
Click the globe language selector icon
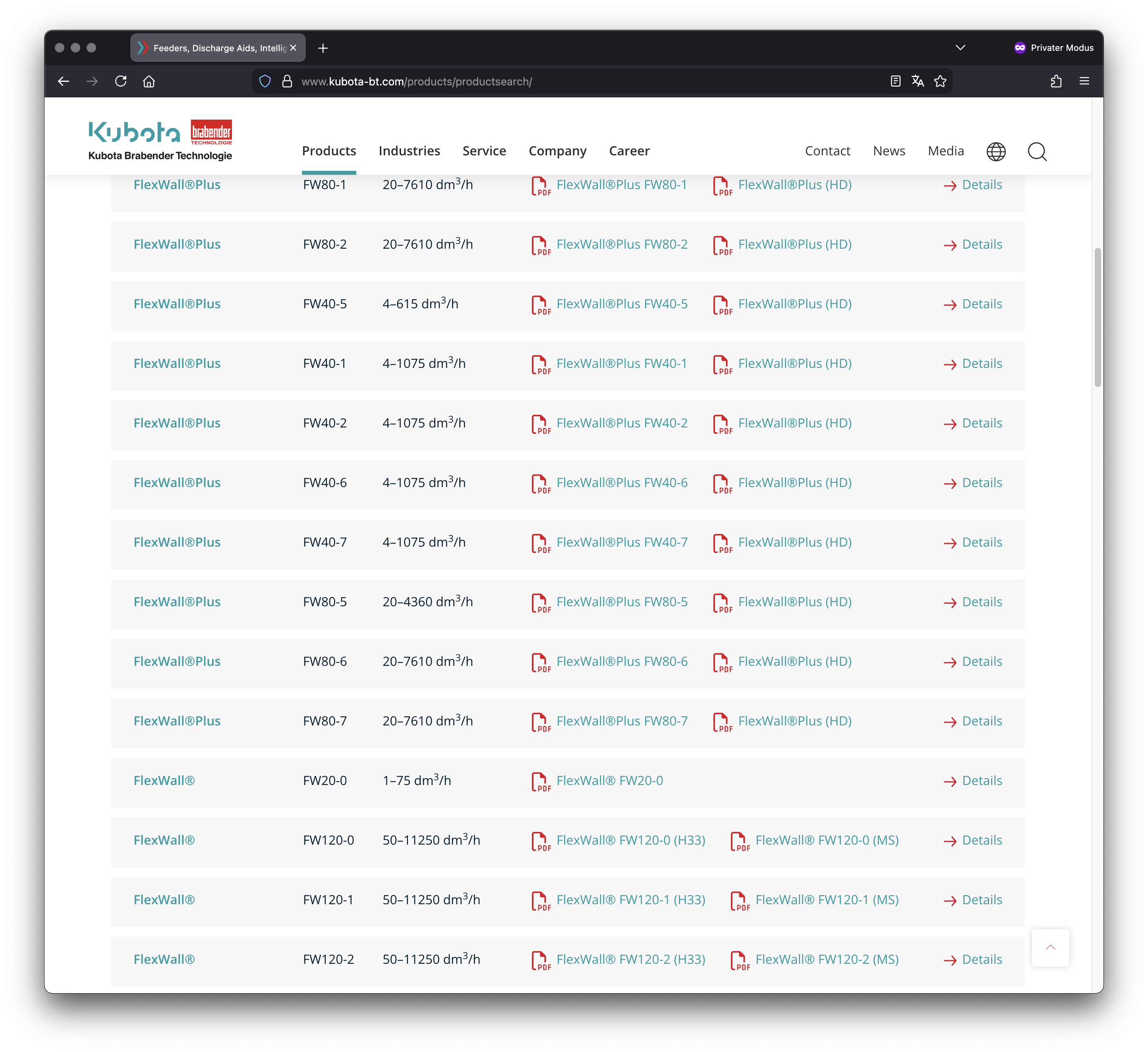click(995, 151)
